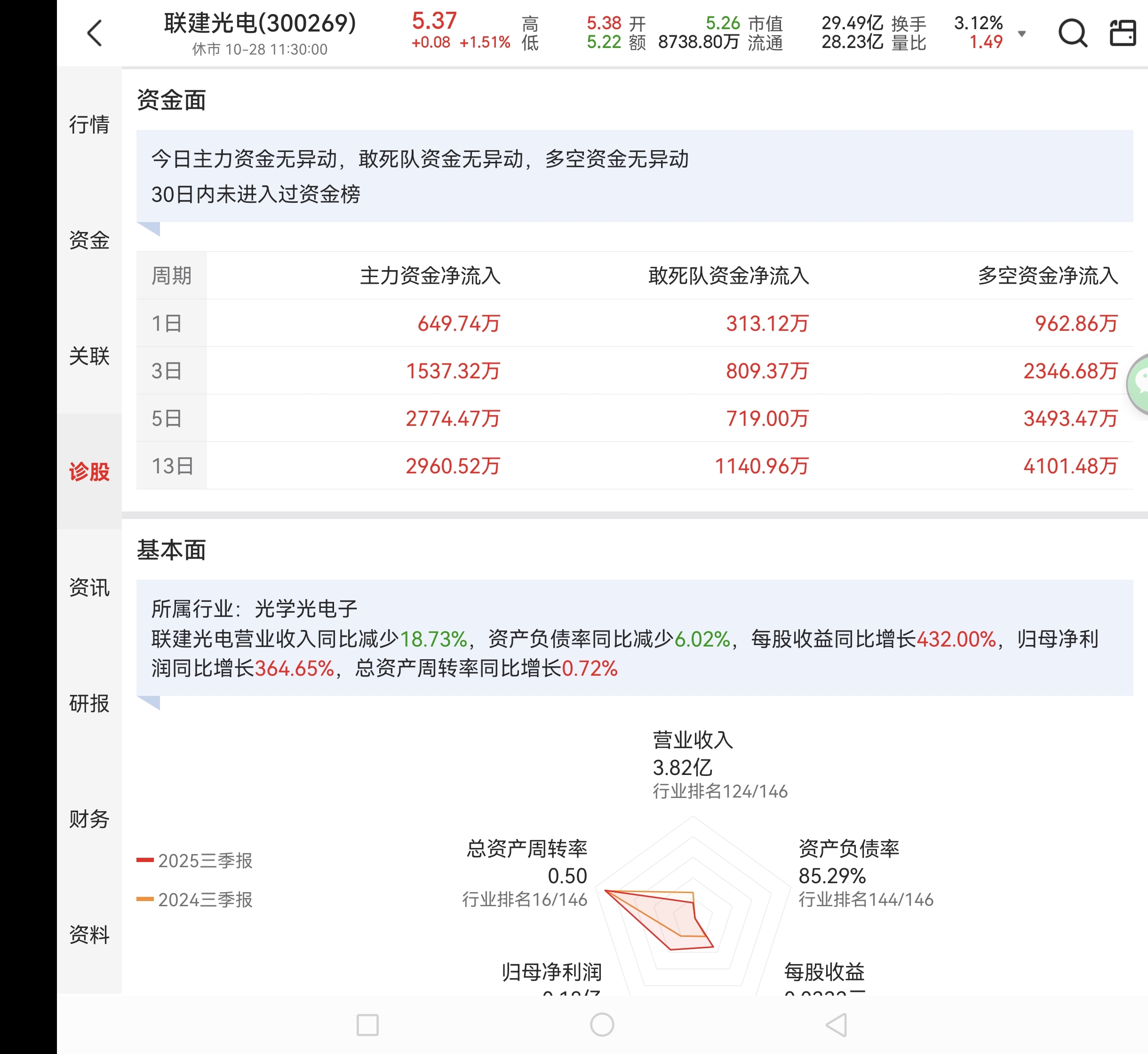
Task: Open the 资料 sidebar tab
Action: click(89, 935)
